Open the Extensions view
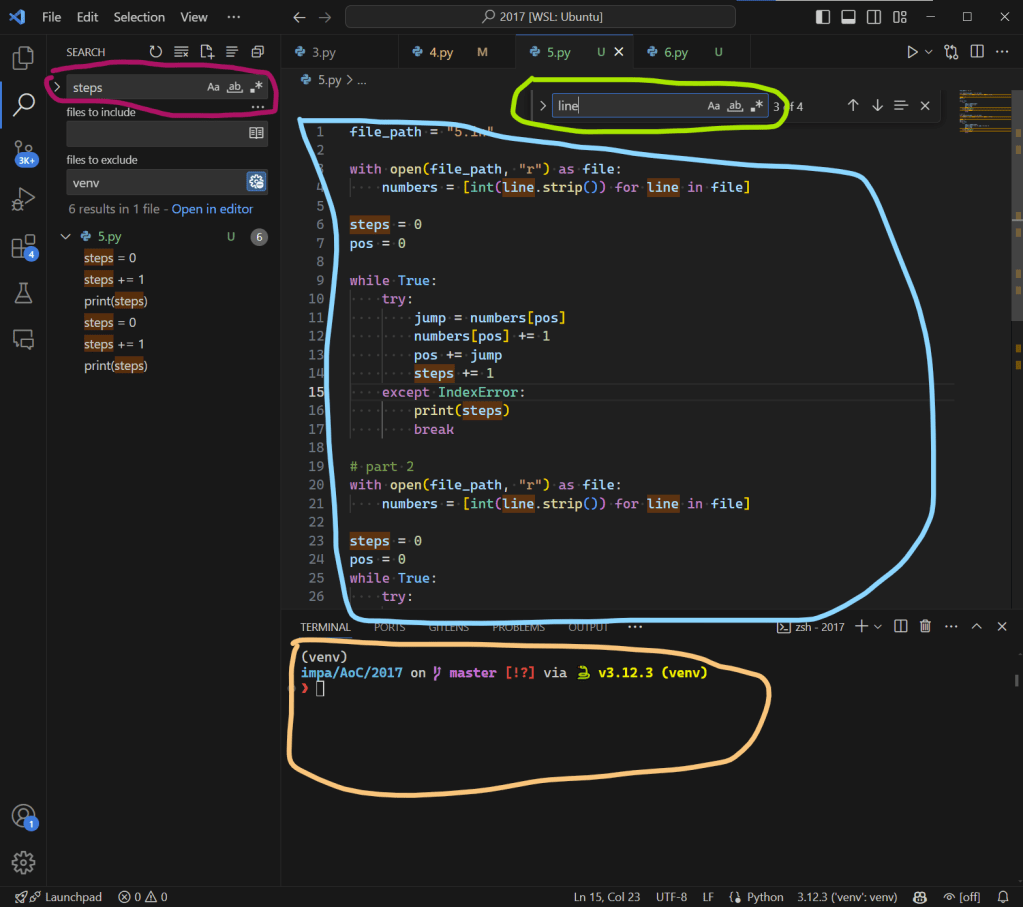Screen dimensions: 1023x907 (x=22, y=247)
